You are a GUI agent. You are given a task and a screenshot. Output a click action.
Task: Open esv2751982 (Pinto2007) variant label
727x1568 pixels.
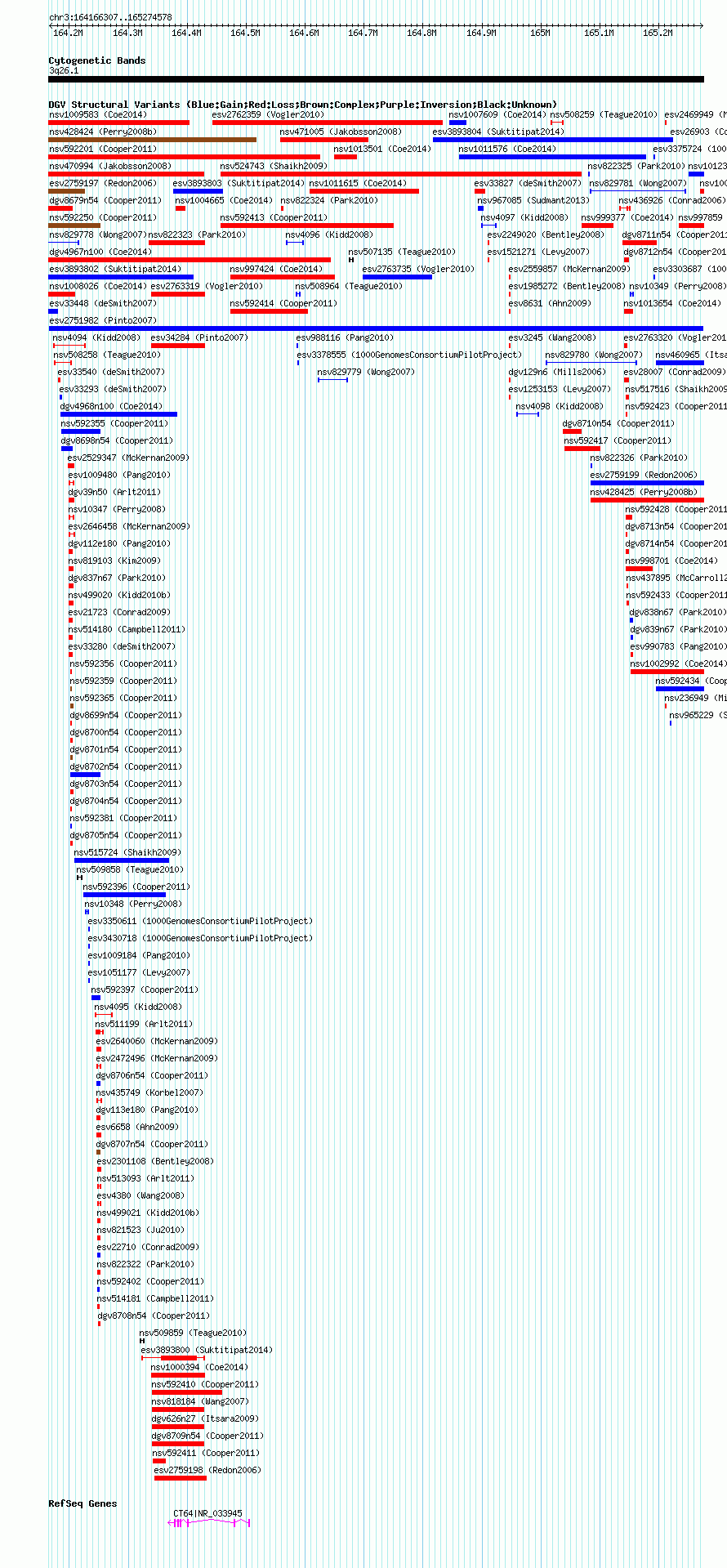click(103, 320)
